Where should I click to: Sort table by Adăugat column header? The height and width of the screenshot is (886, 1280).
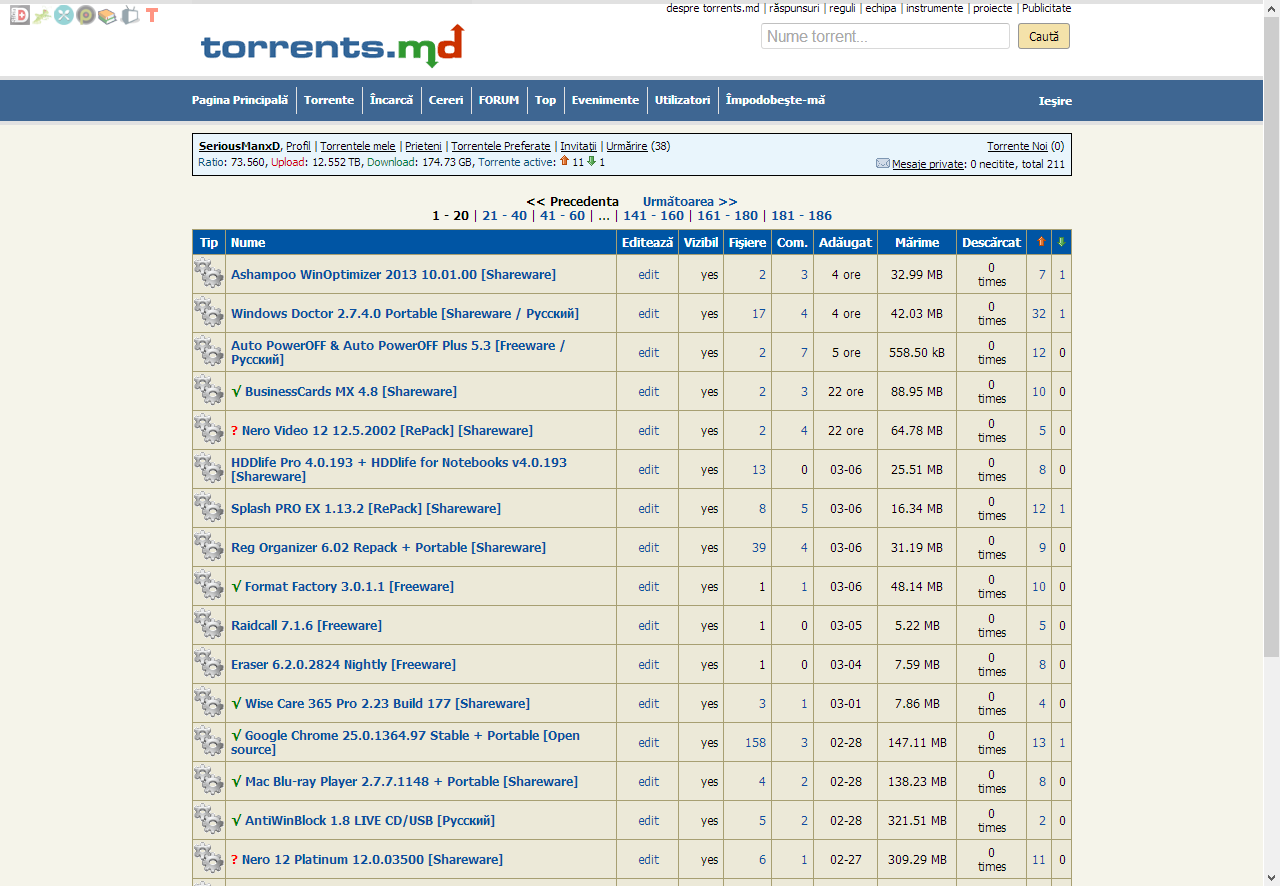(x=845, y=242)
